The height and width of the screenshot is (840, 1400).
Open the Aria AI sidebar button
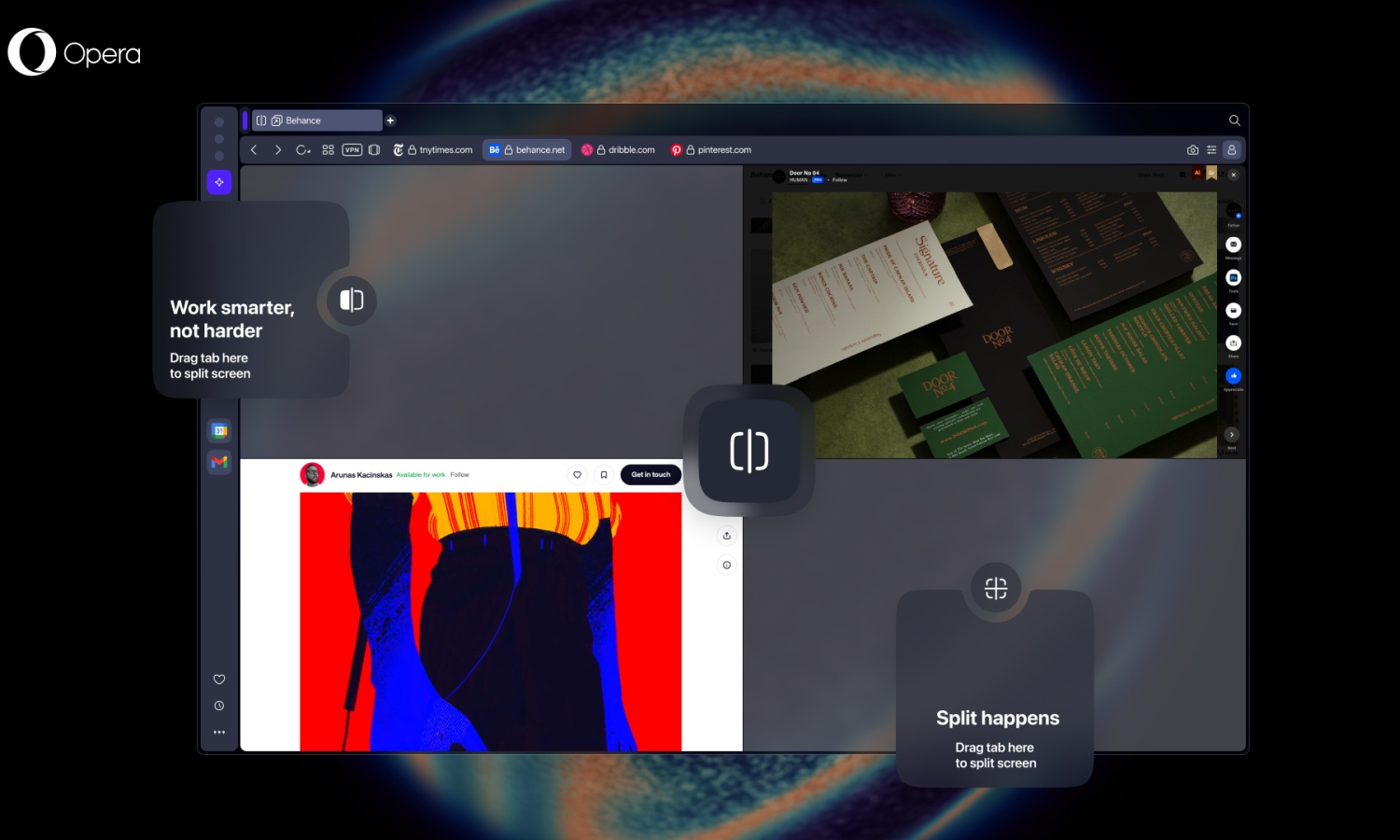click(219, 182)
